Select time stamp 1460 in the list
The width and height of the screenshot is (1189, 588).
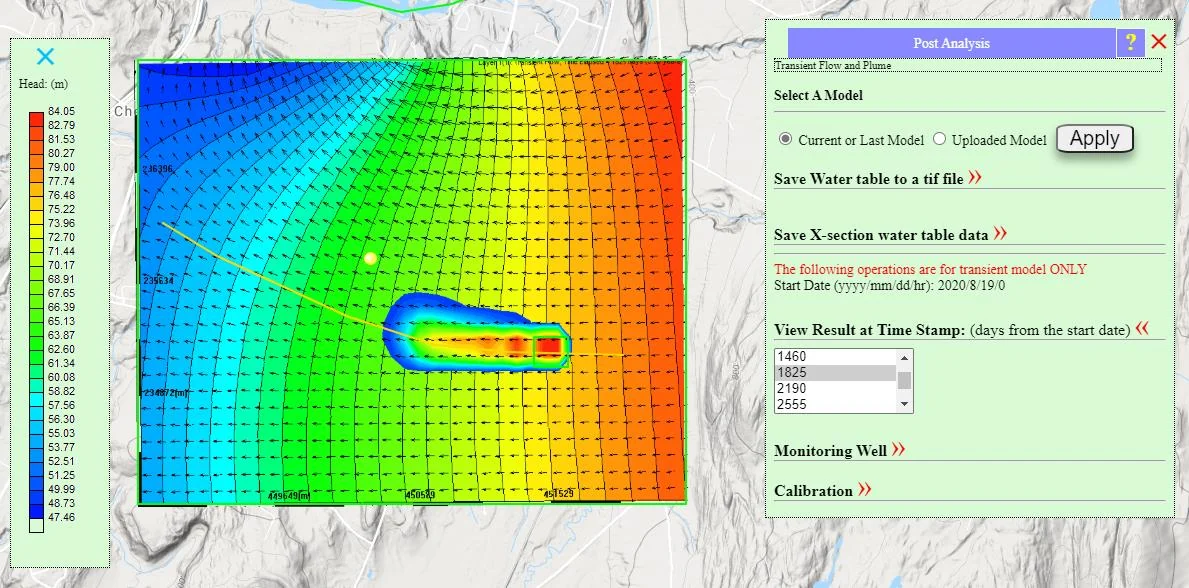coord(836,357)
